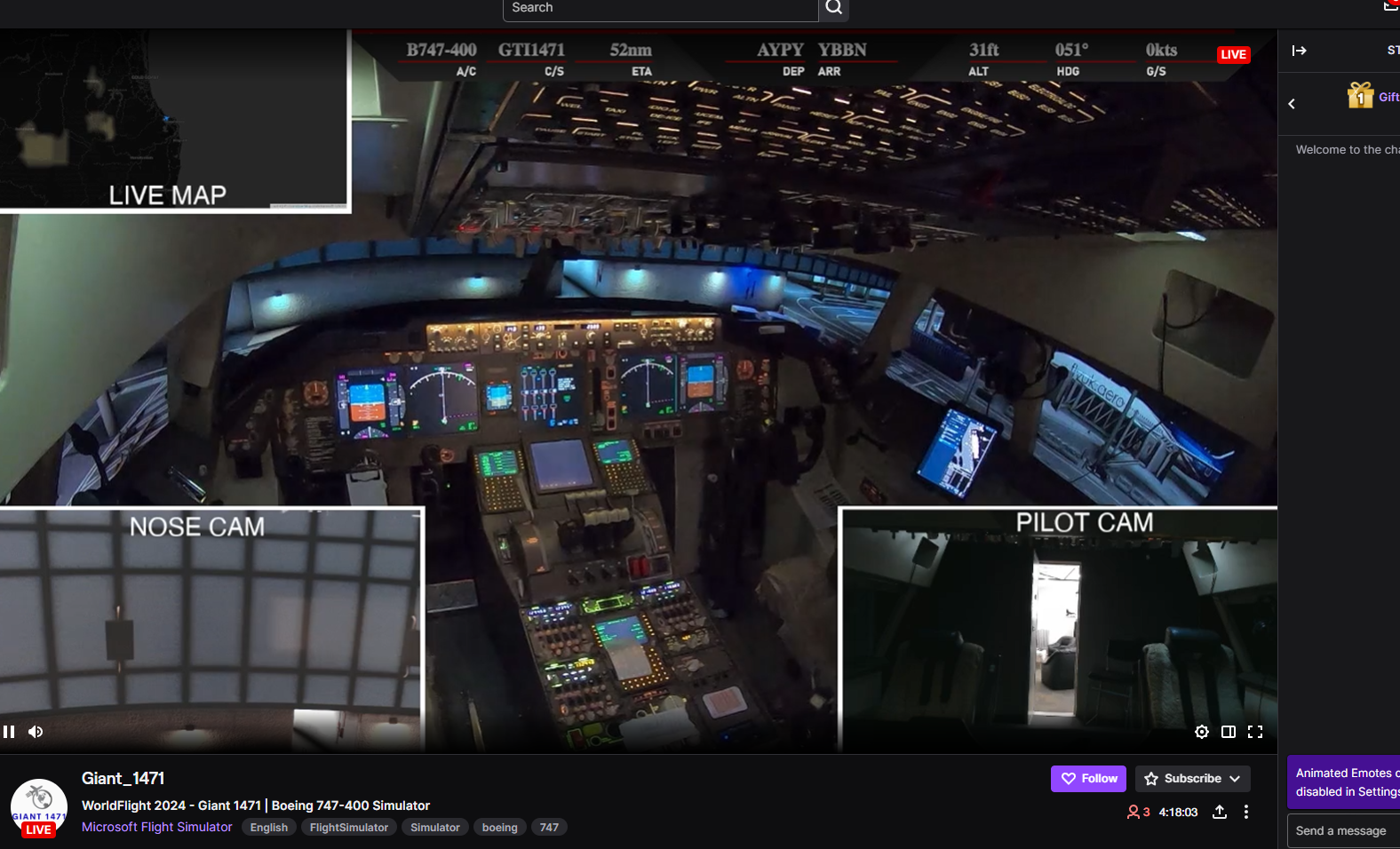Share the stream via share icon
1400x849 pixels.
pyautogui.click(x=1220, y=812)
